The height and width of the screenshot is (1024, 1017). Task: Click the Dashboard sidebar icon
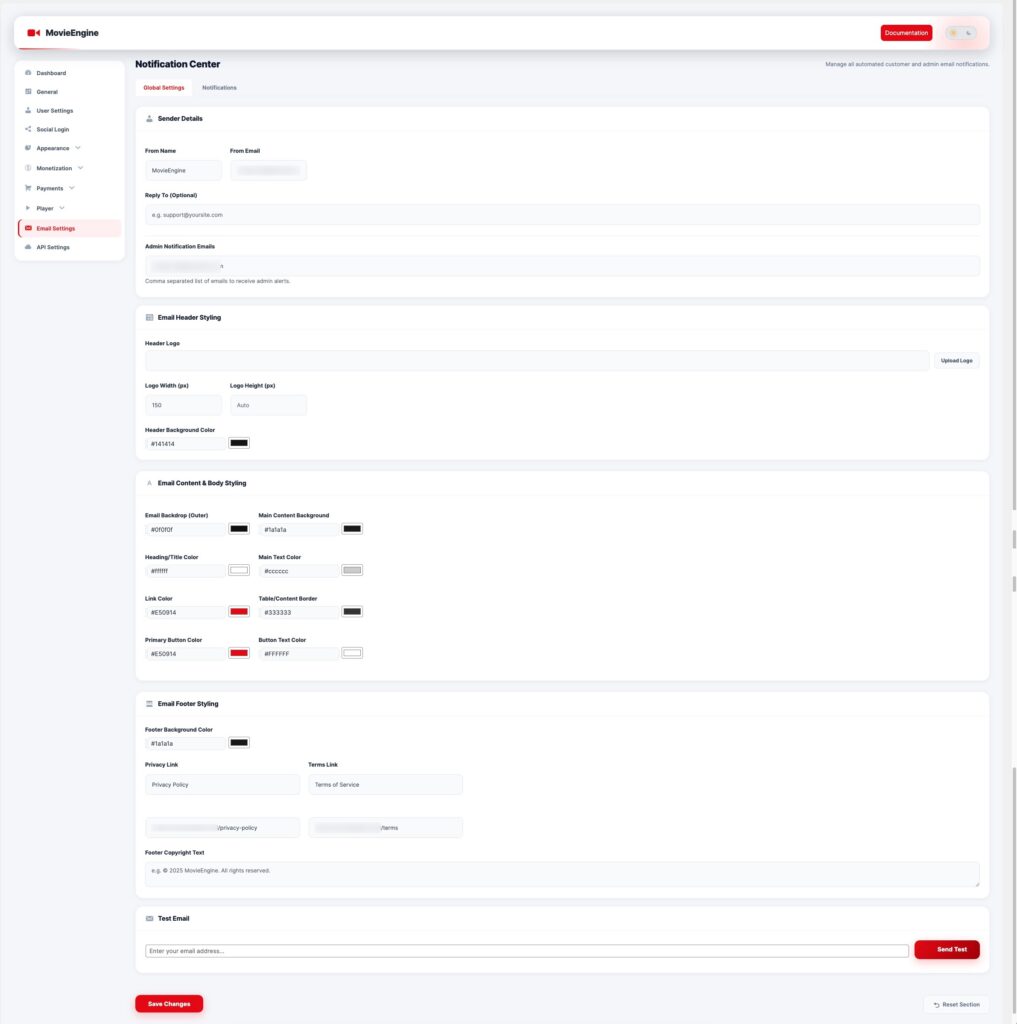click(28, 73)
